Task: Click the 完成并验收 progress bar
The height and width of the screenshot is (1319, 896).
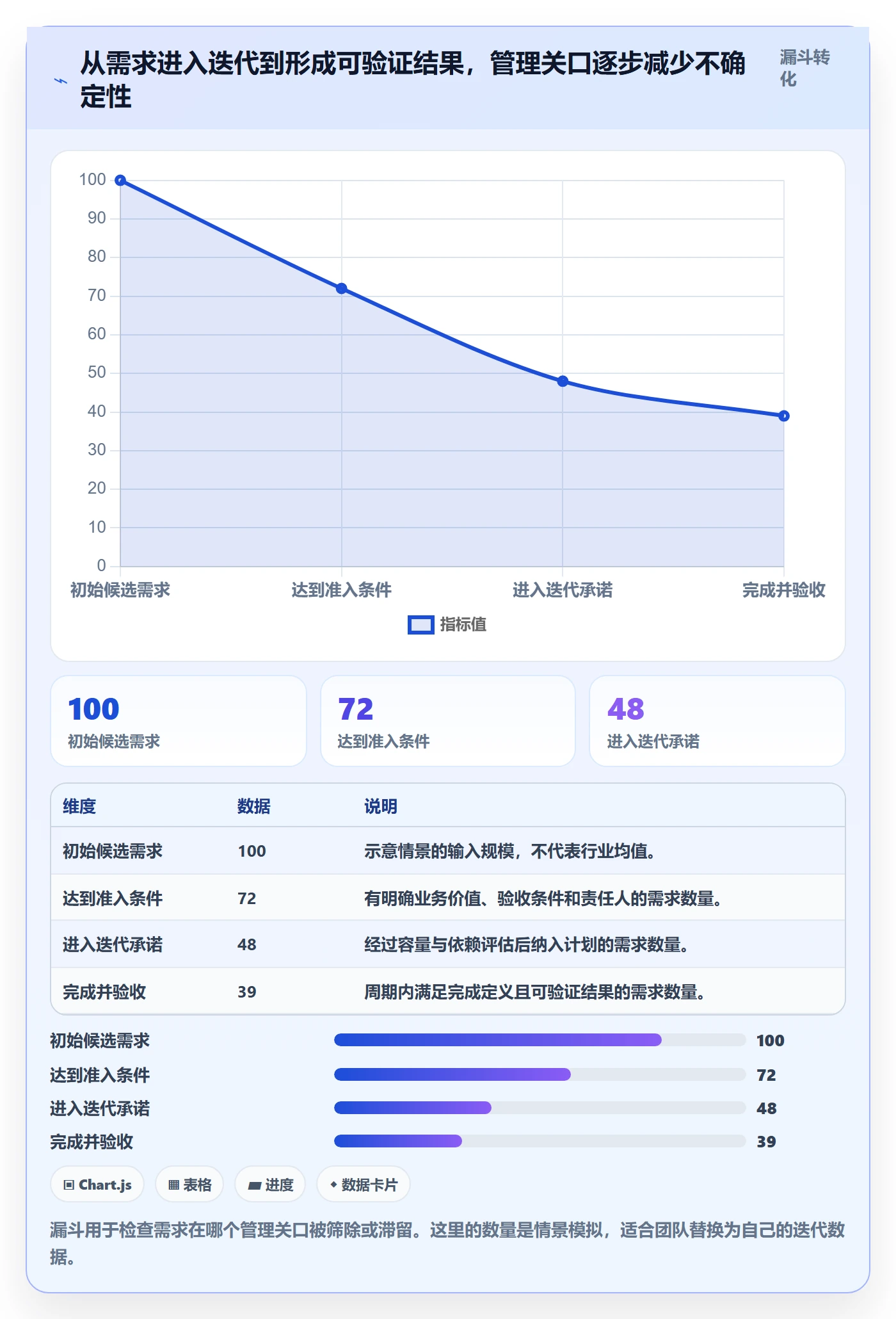Action: pyautogui.click(x=540, y=1141)
